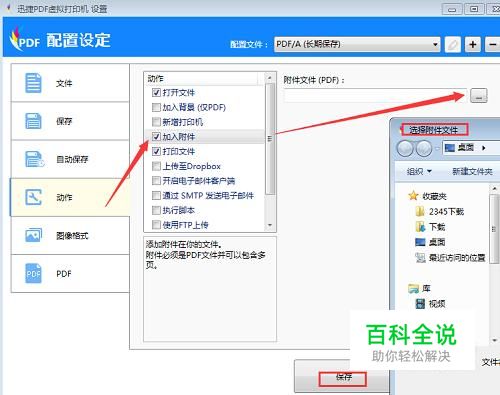Open the 视频 library
The height and width of the screenshot is (395, 500).
click(x=437, y=304)
